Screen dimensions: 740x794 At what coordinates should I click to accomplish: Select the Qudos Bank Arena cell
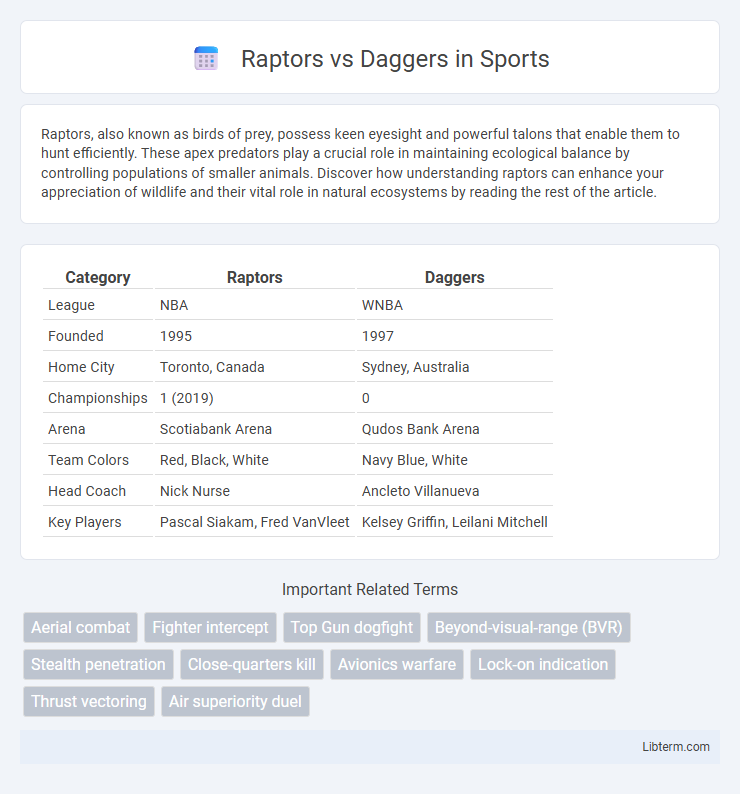(455, 429)
